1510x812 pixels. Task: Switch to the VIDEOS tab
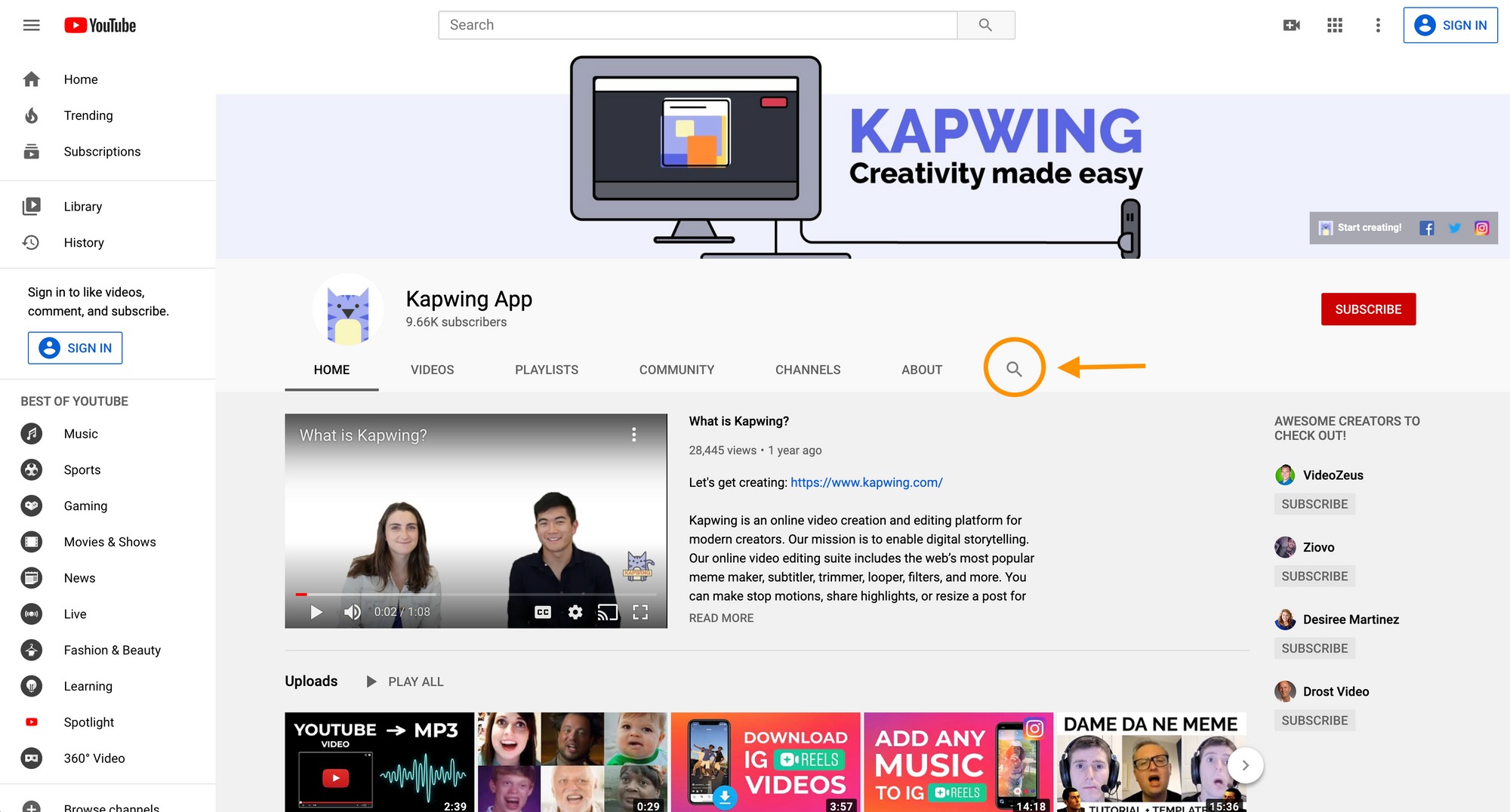(x=432, y=370)
